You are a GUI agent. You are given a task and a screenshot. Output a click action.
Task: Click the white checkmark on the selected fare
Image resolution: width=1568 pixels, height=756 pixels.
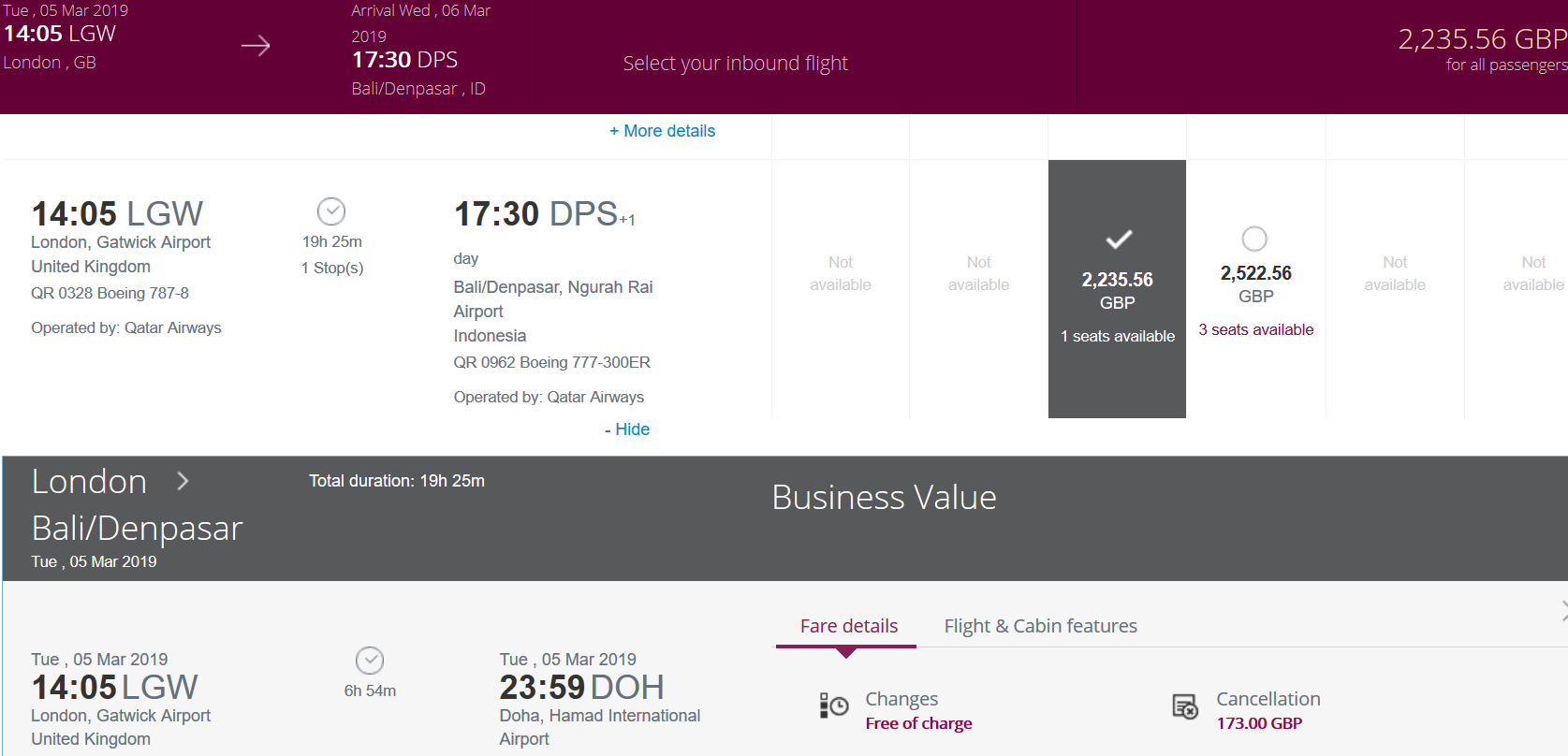(1119, 239)
